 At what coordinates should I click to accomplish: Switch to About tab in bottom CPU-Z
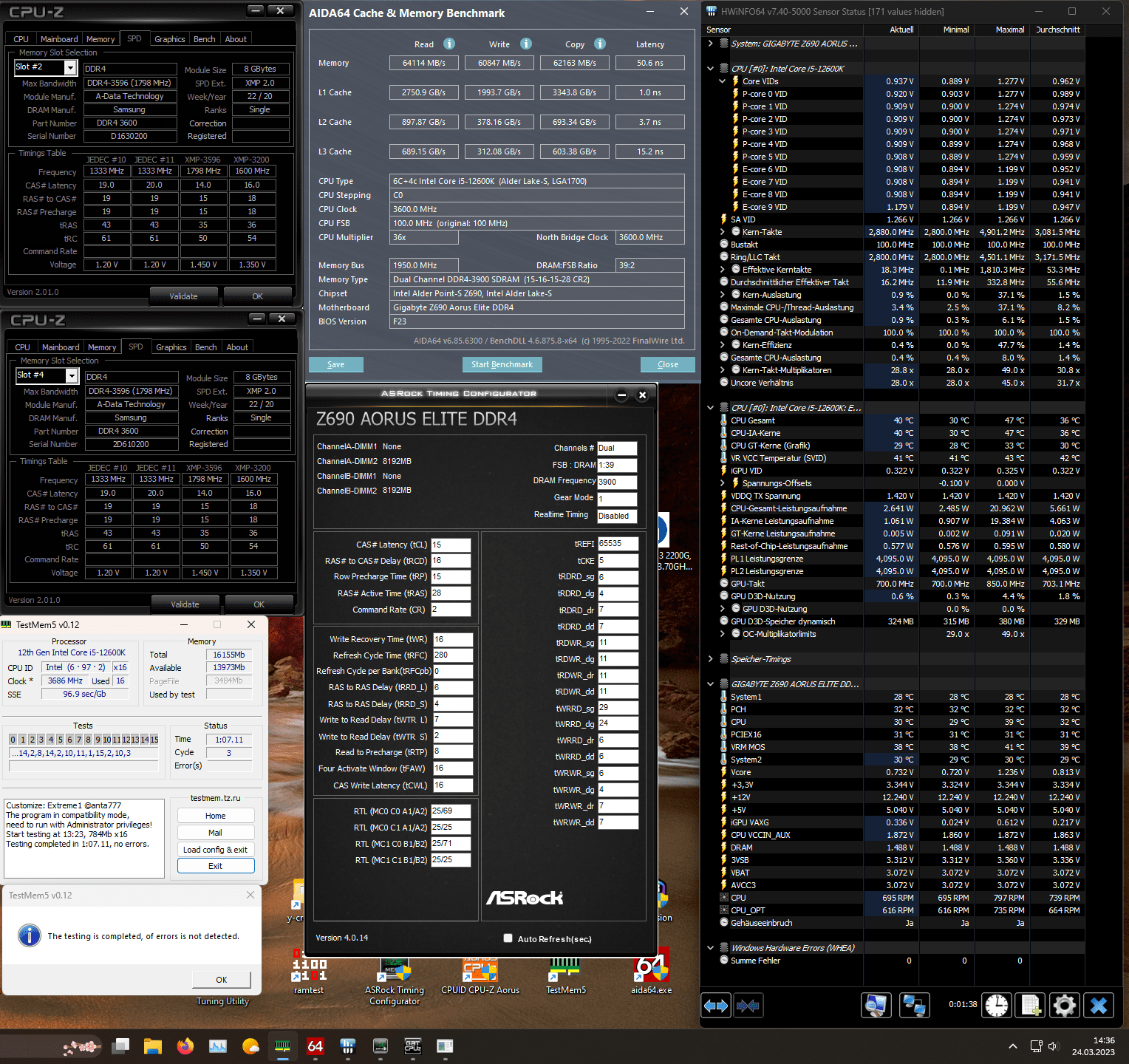[x=237, y=347]
